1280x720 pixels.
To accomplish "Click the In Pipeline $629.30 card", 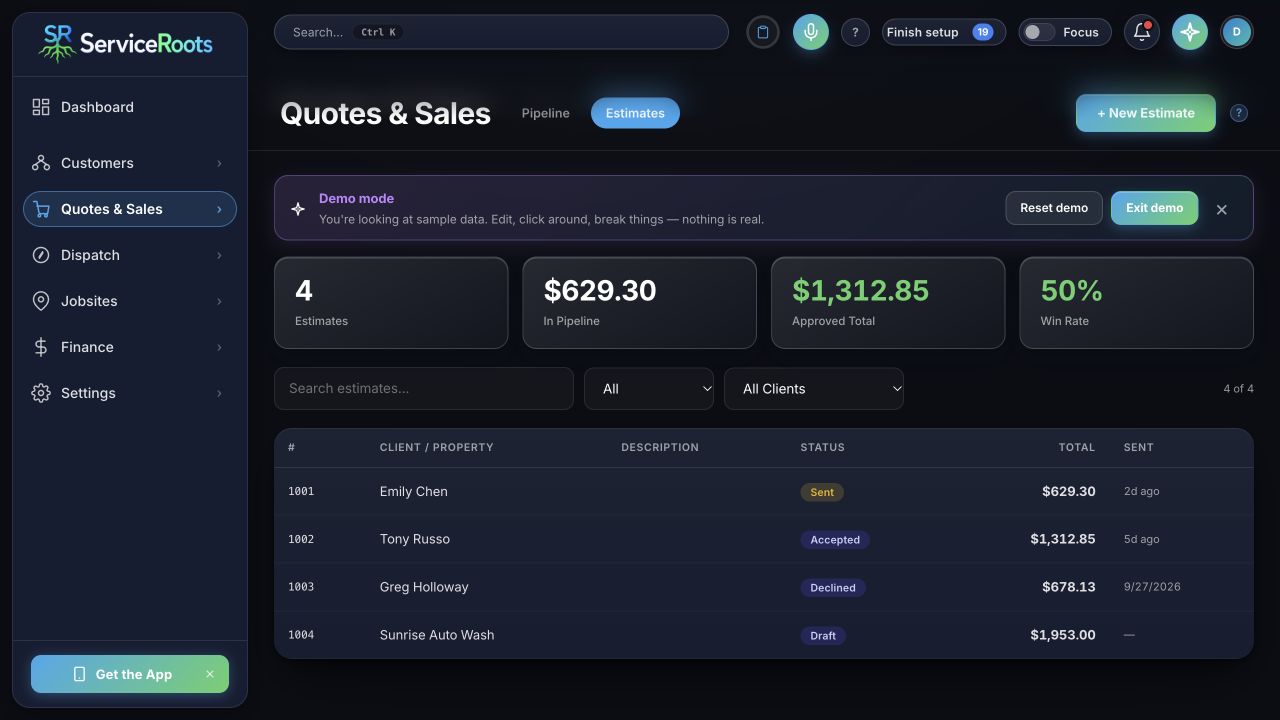I will click(640, 303).
